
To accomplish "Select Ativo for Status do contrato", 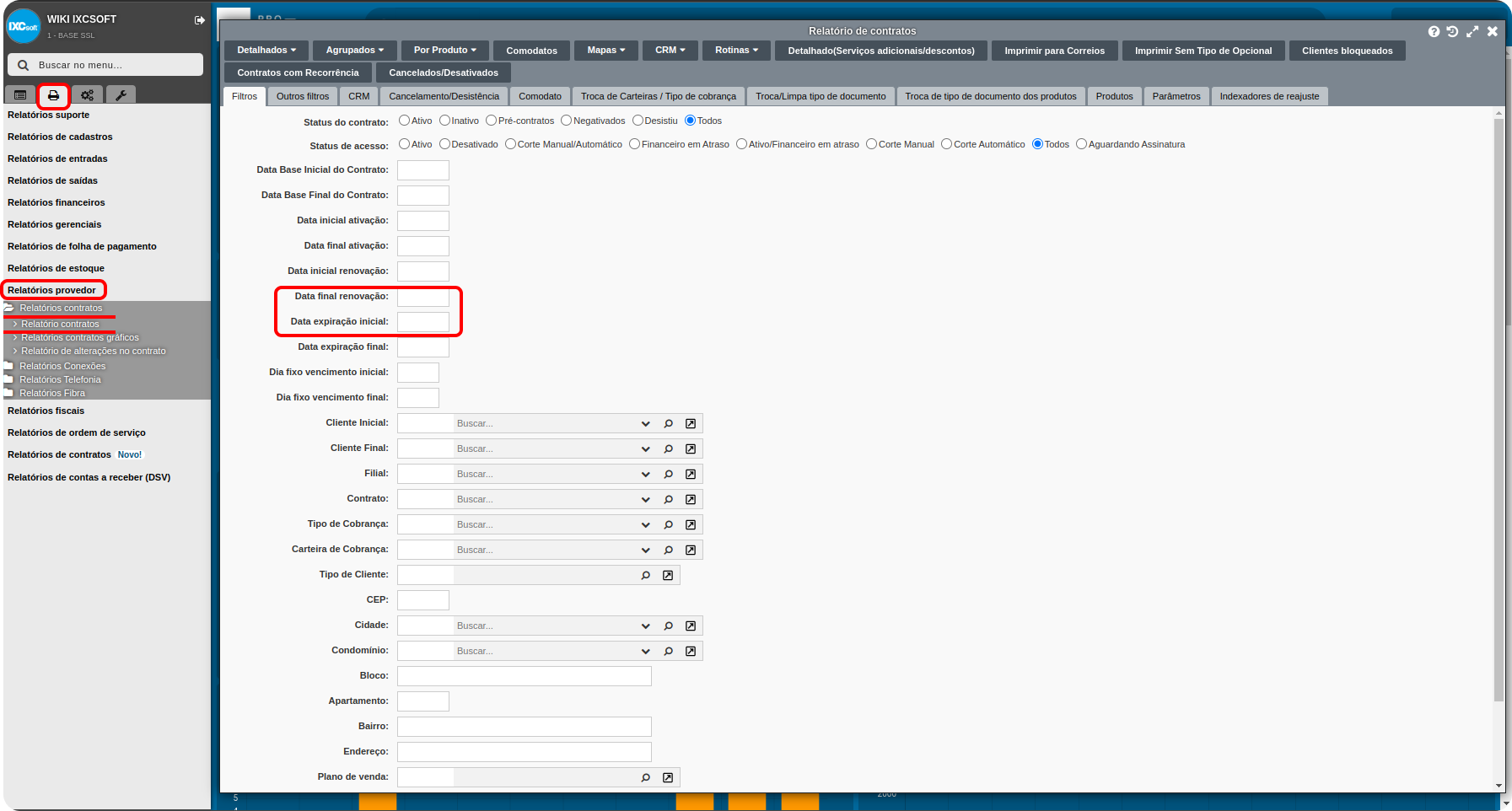I will click(404, 121).
